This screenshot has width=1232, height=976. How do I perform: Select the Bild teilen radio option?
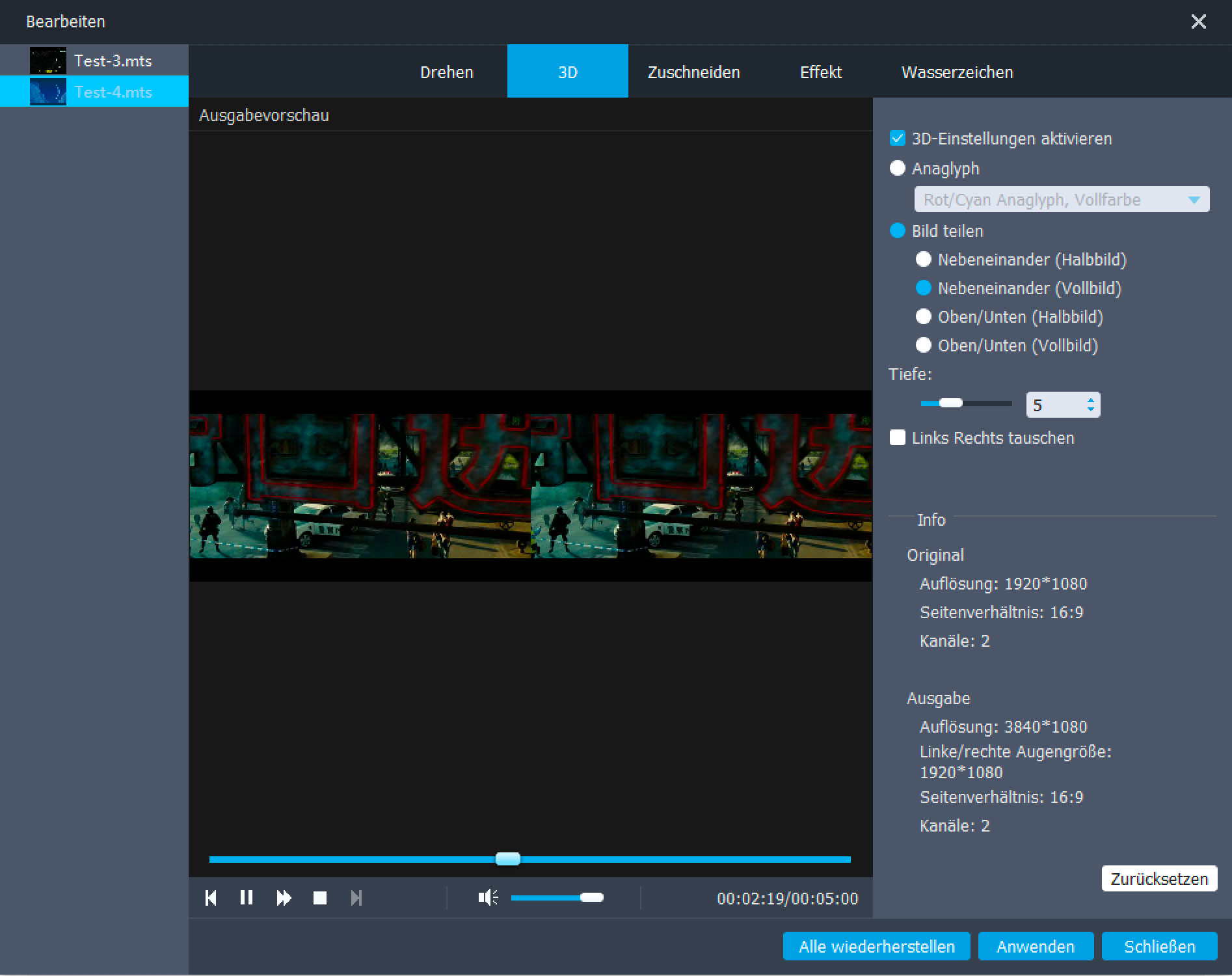[x=898, y=231]
